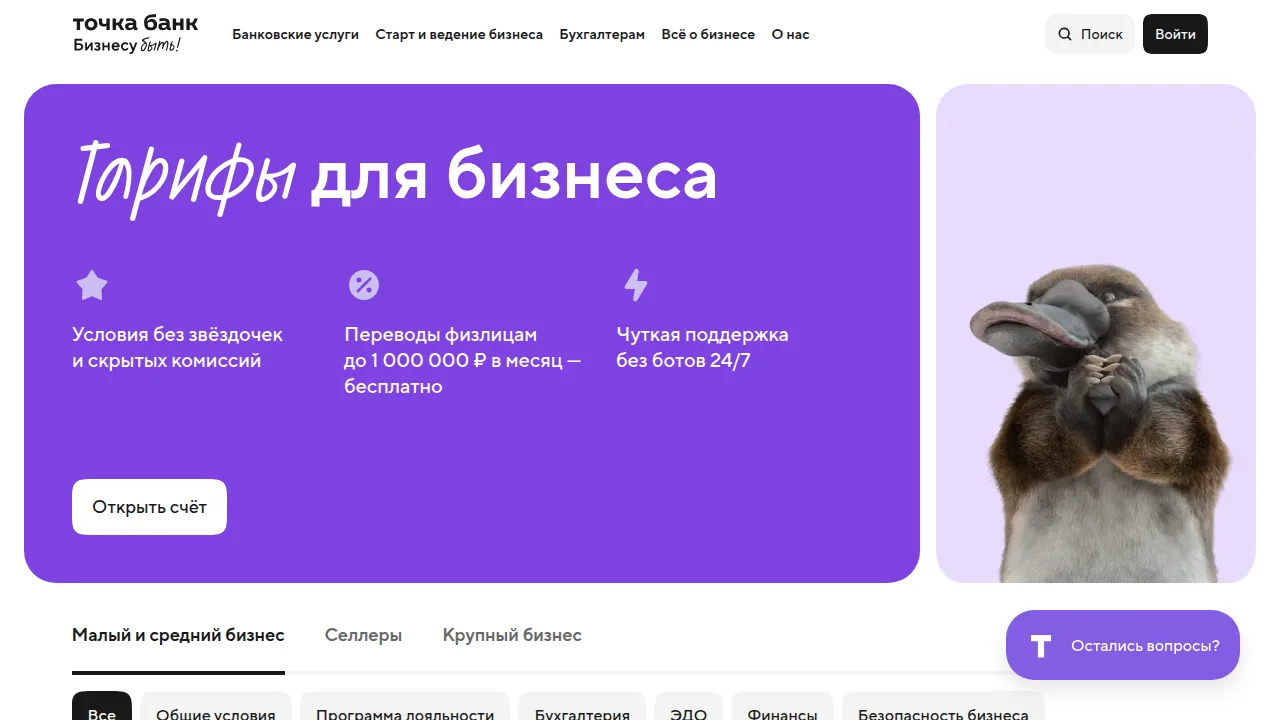Click the star icon above Условия без звёздочек
The image size is (1280, 720).
(x=92, y=286)
